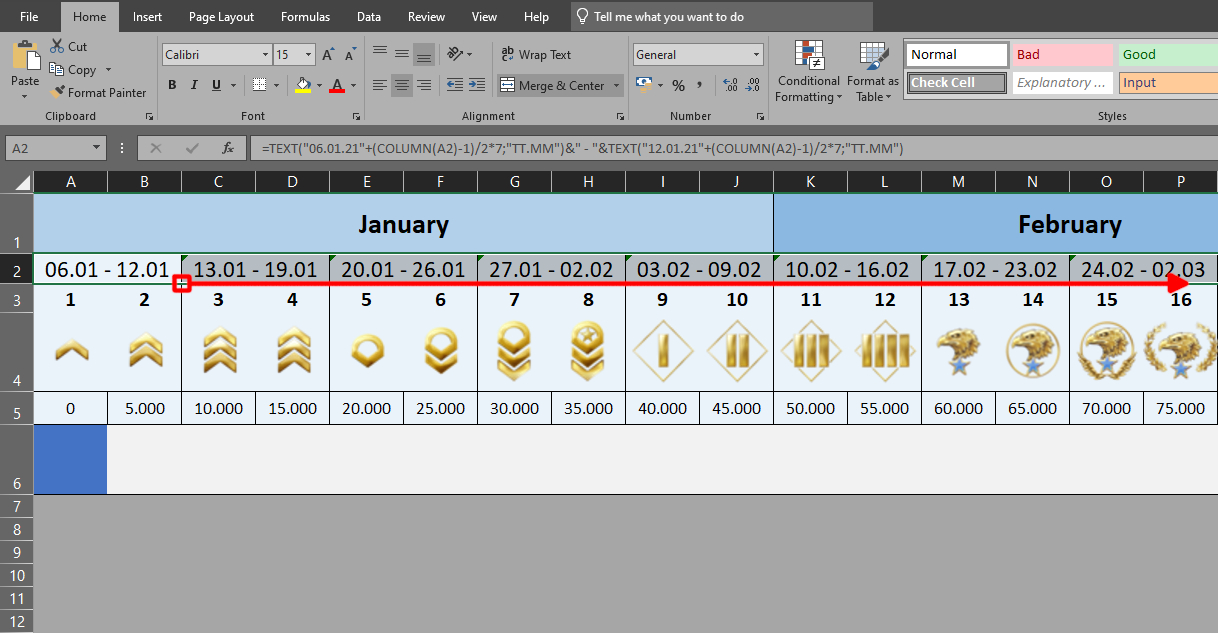The image size is (1218, 633).
Task: Align text left
Action: point(380,85)
